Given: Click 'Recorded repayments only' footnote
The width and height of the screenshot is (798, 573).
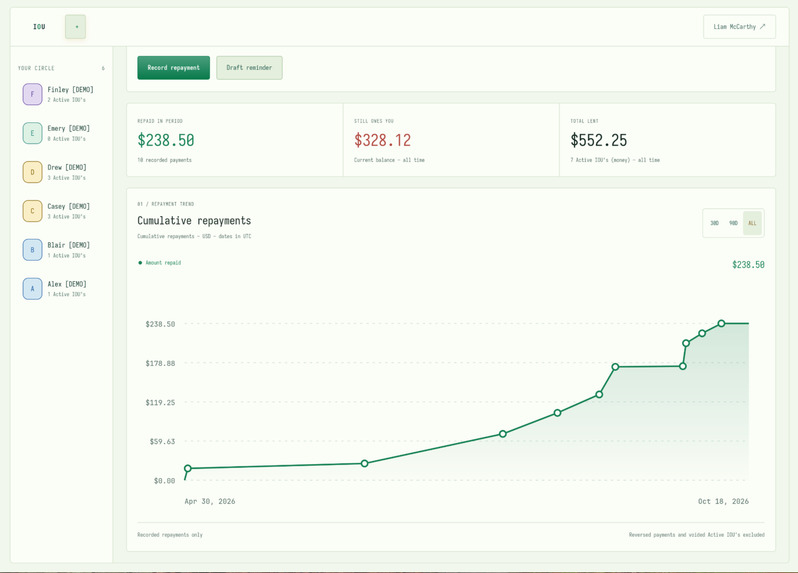Looking at the screenshot, I should (170, 535).
